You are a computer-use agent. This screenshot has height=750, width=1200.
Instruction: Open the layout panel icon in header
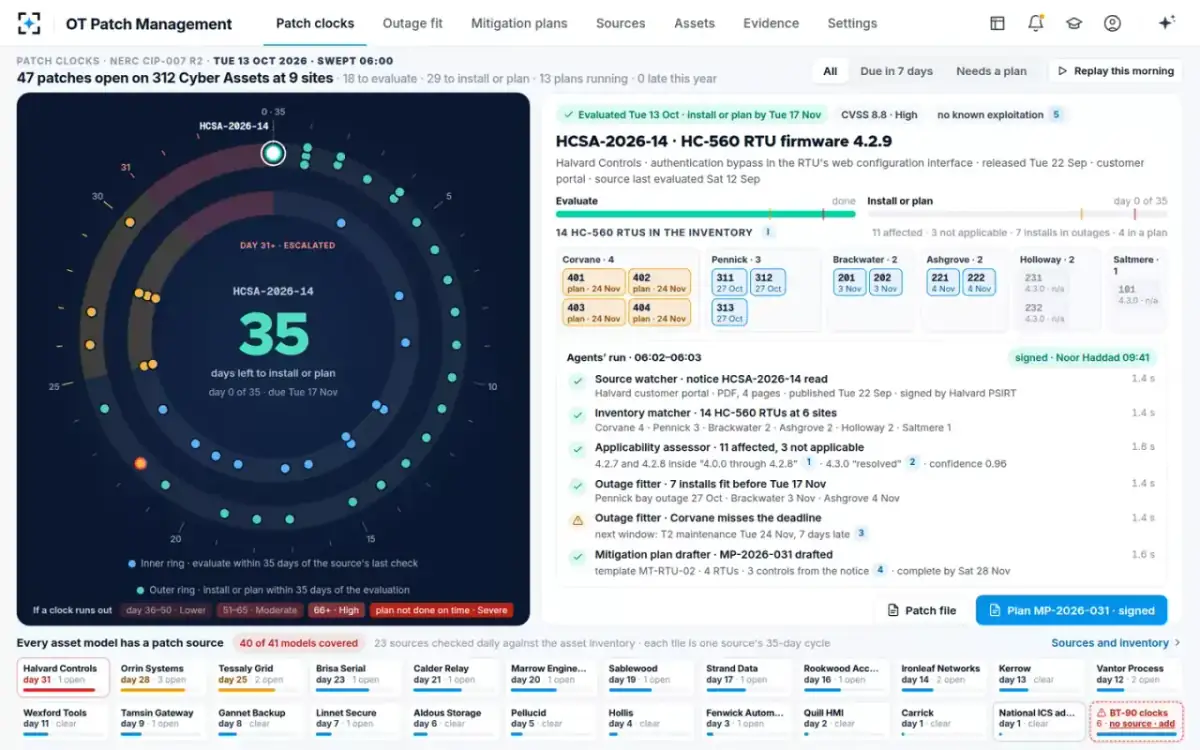pyautogui.click(x=997, y=23)
